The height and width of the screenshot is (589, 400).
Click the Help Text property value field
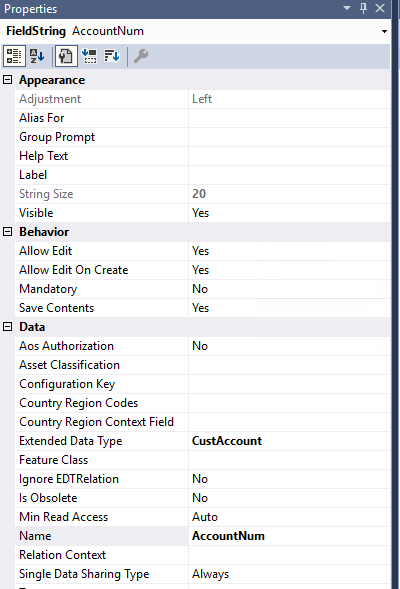click(289, 156)
